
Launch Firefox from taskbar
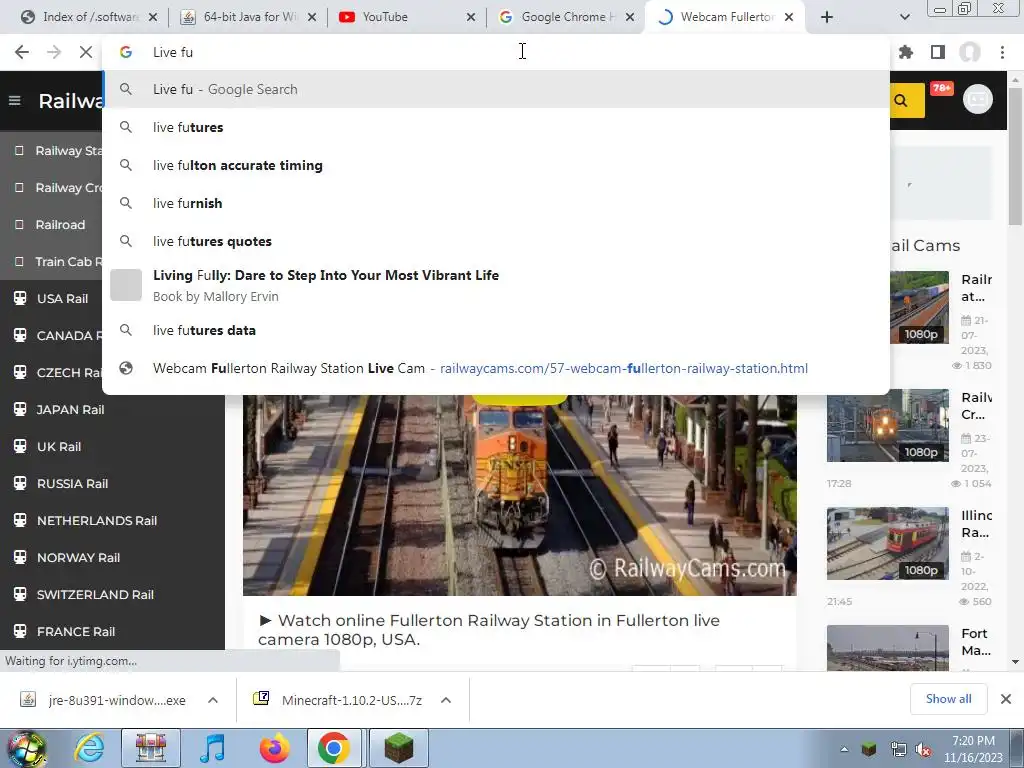click(274, 748)
